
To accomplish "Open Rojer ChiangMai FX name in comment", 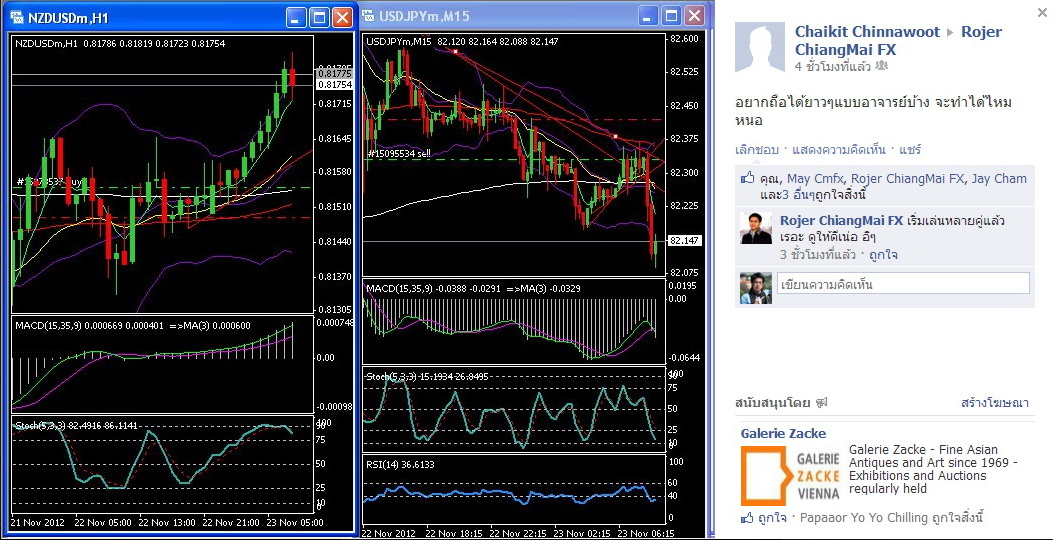I will (841, 221).
